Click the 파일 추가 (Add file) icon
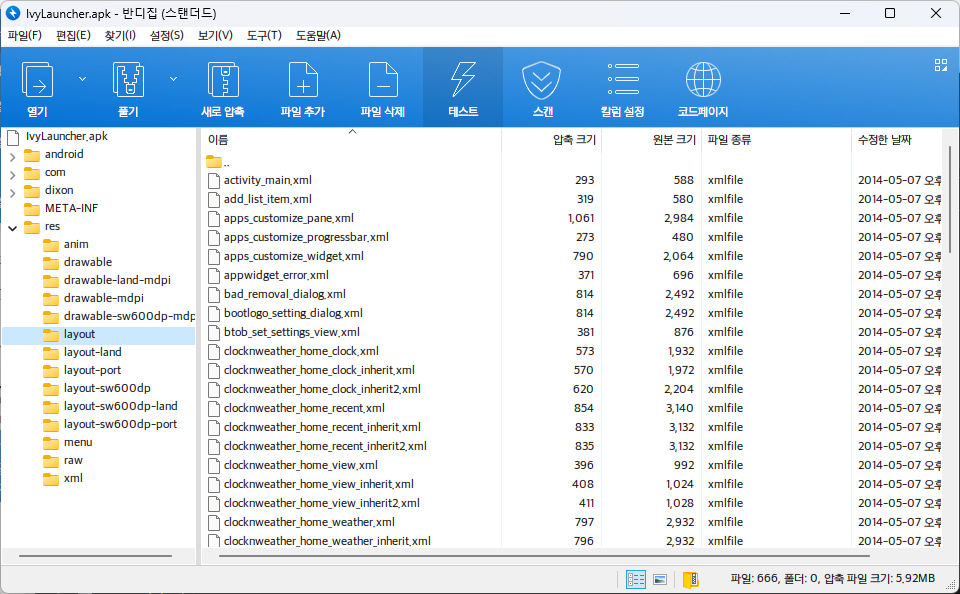Screen dimensions: 960x594 click(x=303, y=80)
